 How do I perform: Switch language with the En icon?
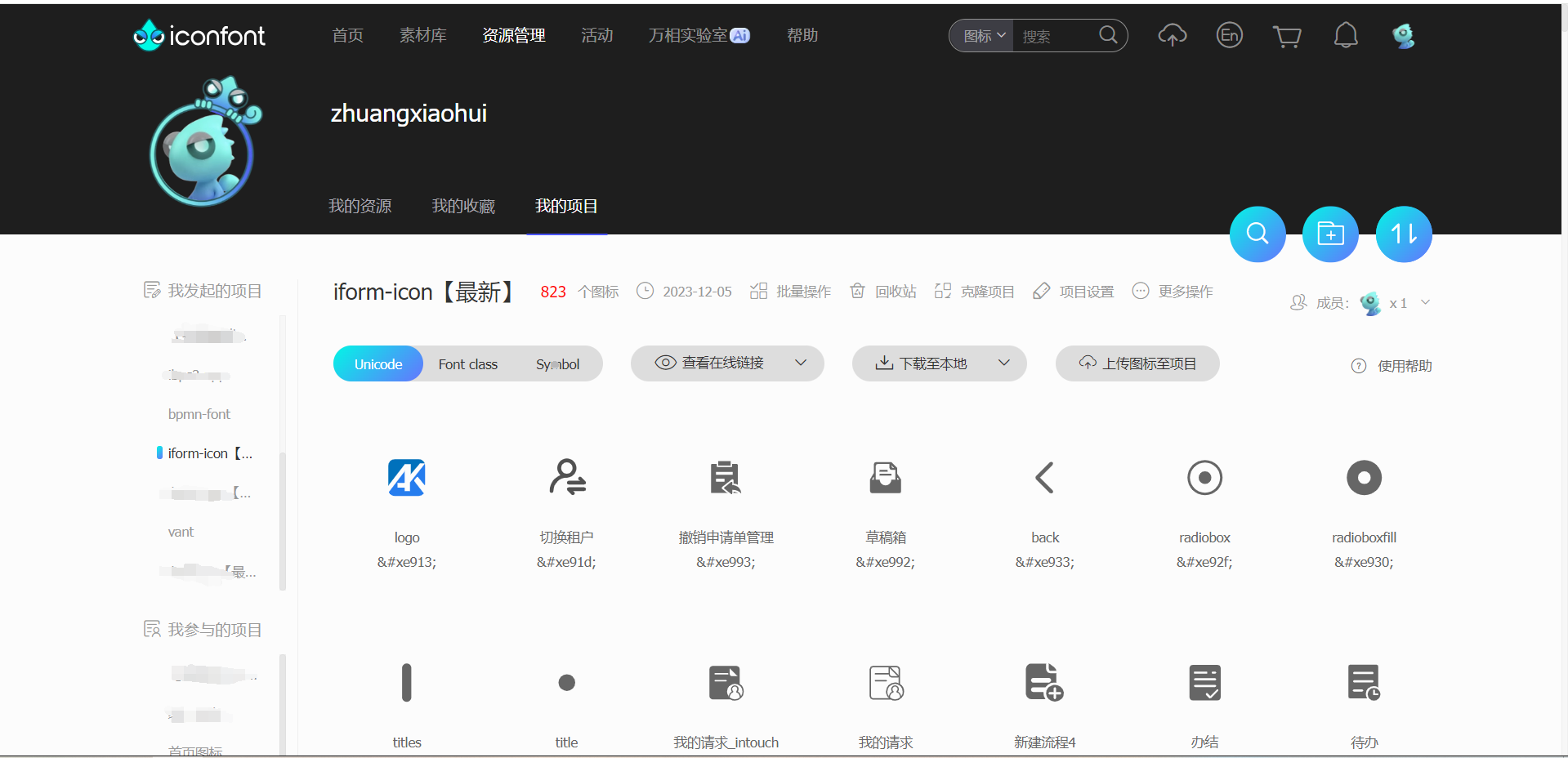coord(1229,35)
